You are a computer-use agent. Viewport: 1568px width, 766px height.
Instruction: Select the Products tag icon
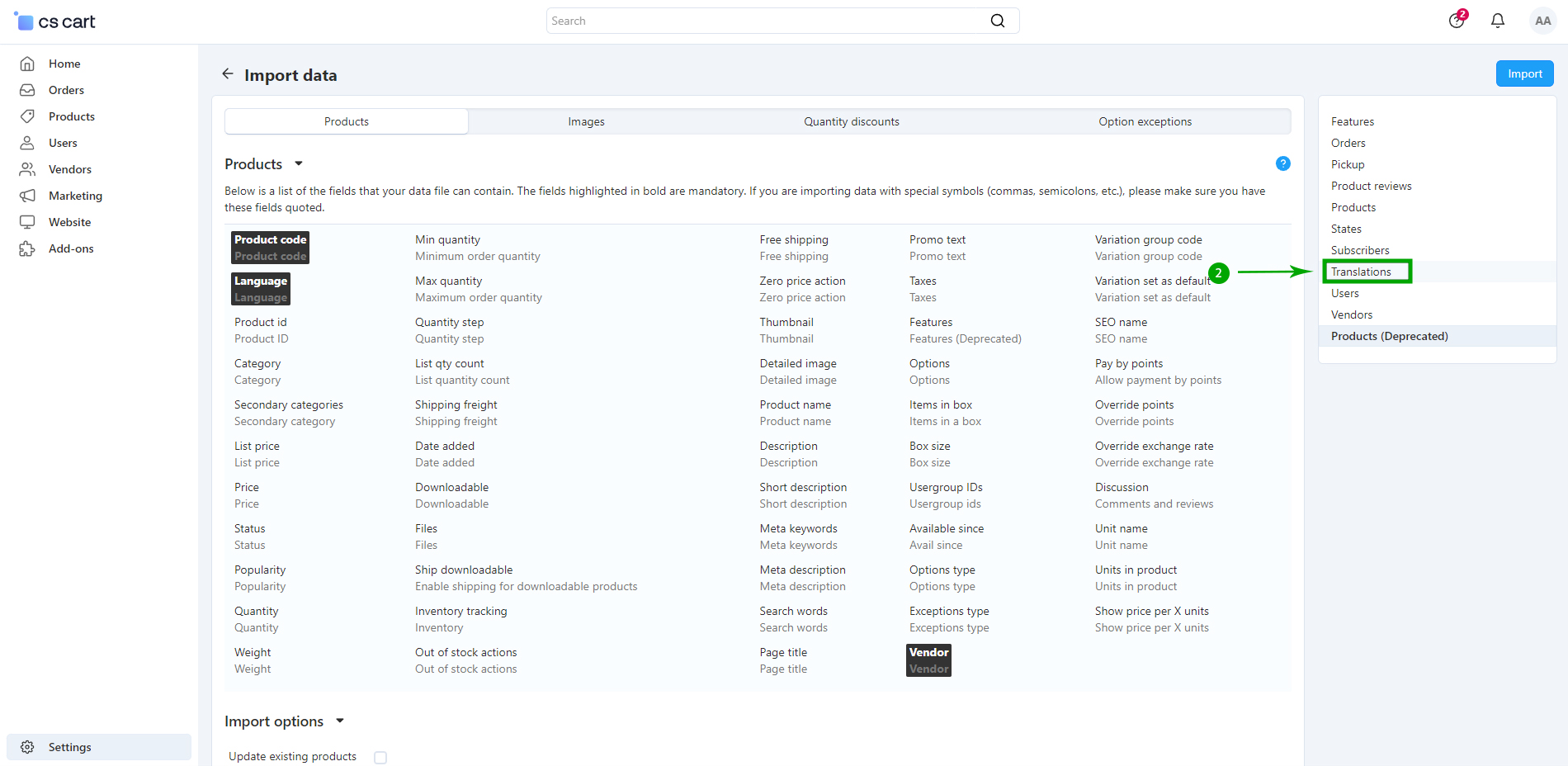pyautogui.click(x=27, y=116)
